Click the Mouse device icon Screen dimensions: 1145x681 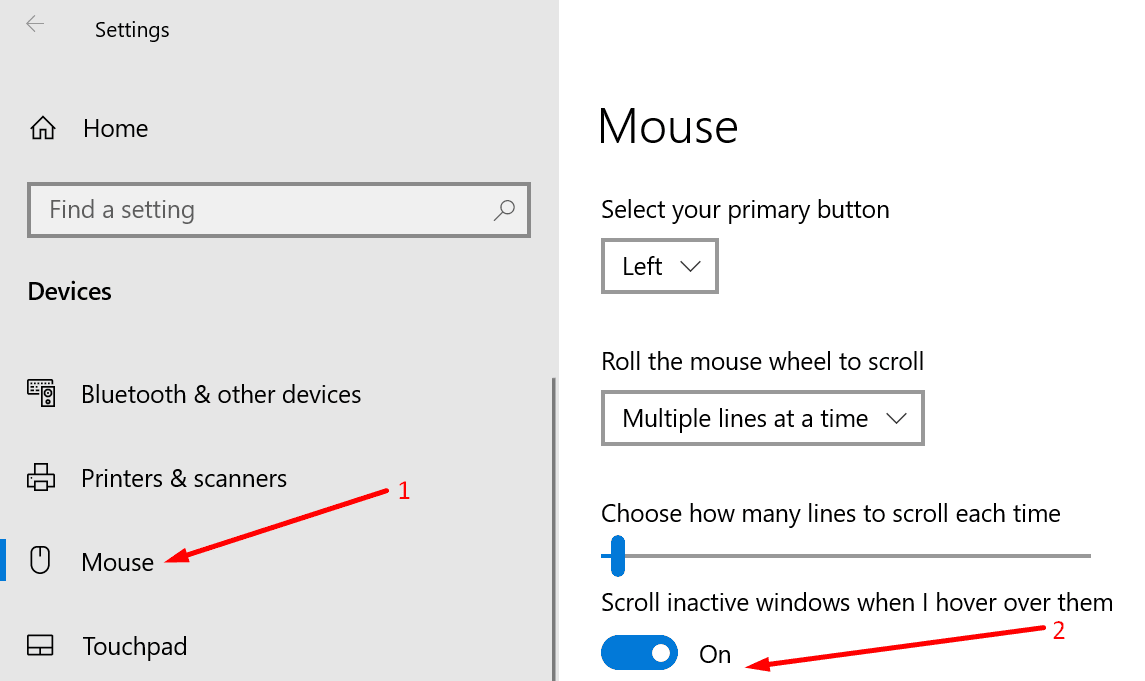[41, 561]
